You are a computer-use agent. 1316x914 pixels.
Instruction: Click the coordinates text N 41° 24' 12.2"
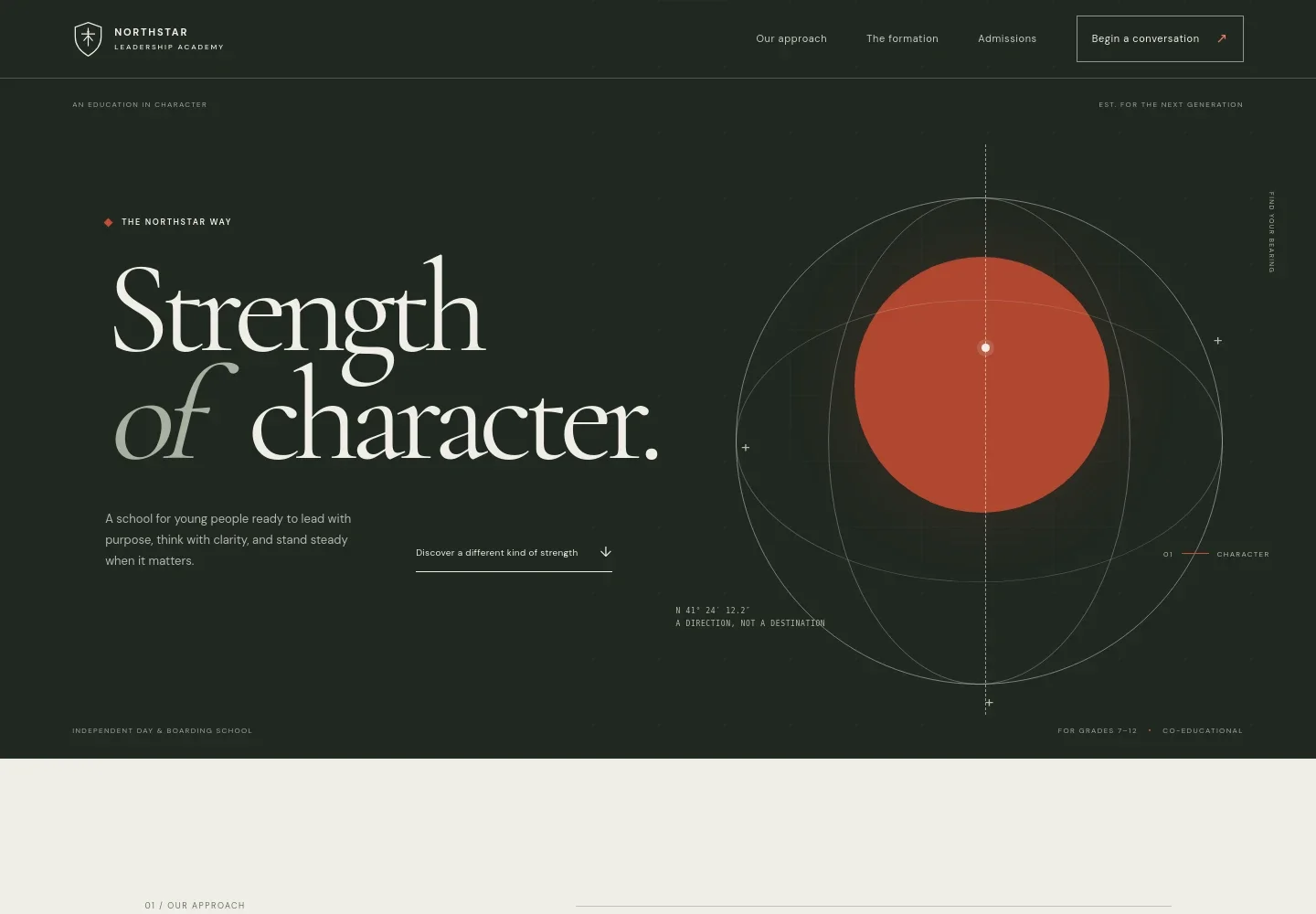pyautogui.click(x=713, y=610)
